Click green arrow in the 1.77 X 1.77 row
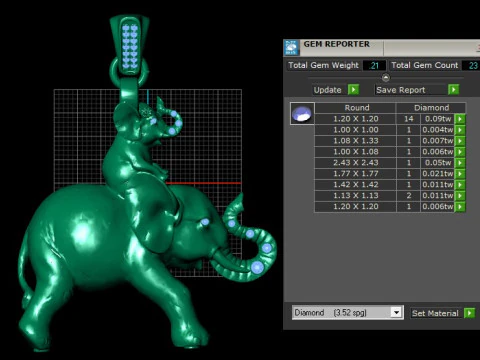 pos(460,174)
